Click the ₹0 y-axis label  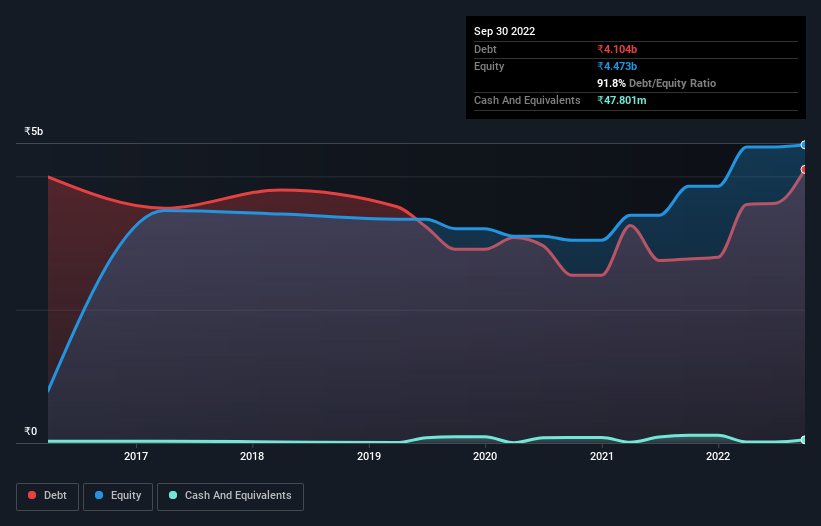[x=31, y=431]
